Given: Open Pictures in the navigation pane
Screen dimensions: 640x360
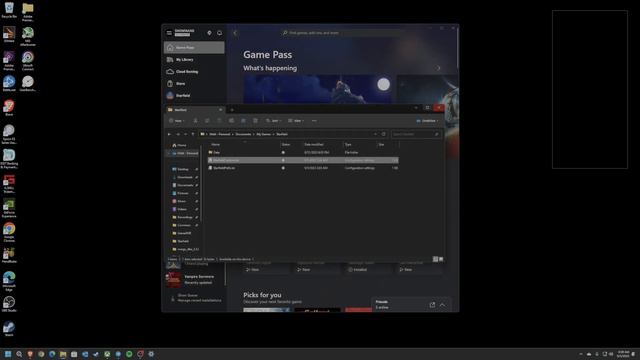Looking at the screenshot, I should pyautogui.click(x=182, y=193).
